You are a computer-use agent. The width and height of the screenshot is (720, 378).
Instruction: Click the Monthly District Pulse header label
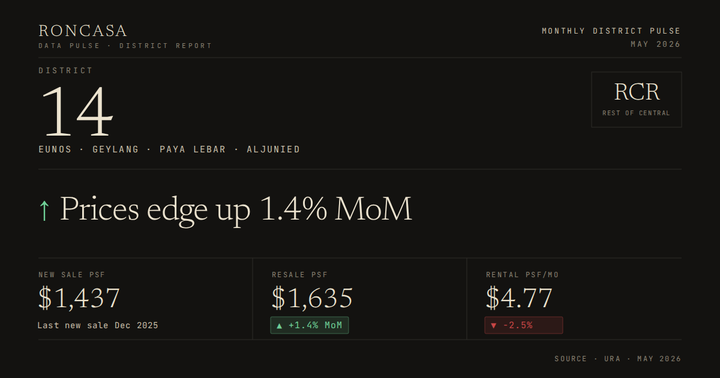pyautogui.click(x=611, y=31)
